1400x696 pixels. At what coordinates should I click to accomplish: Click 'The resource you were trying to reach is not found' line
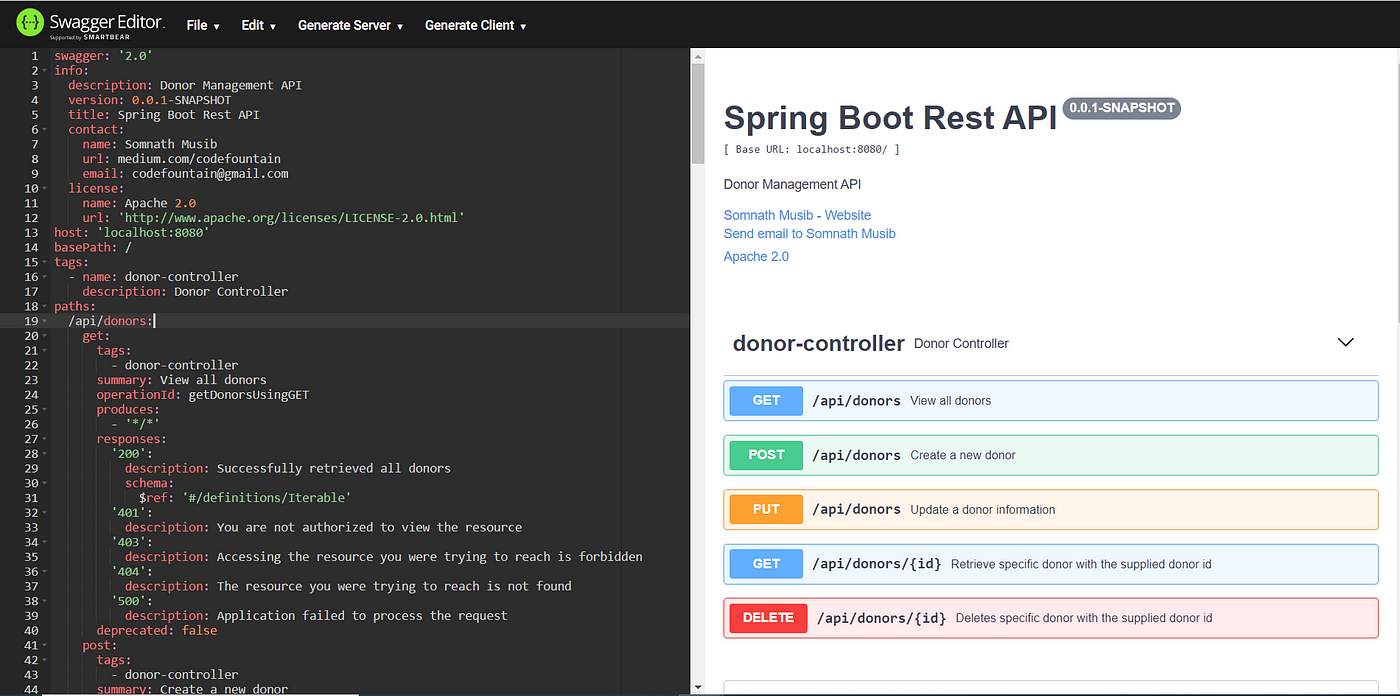348,586
